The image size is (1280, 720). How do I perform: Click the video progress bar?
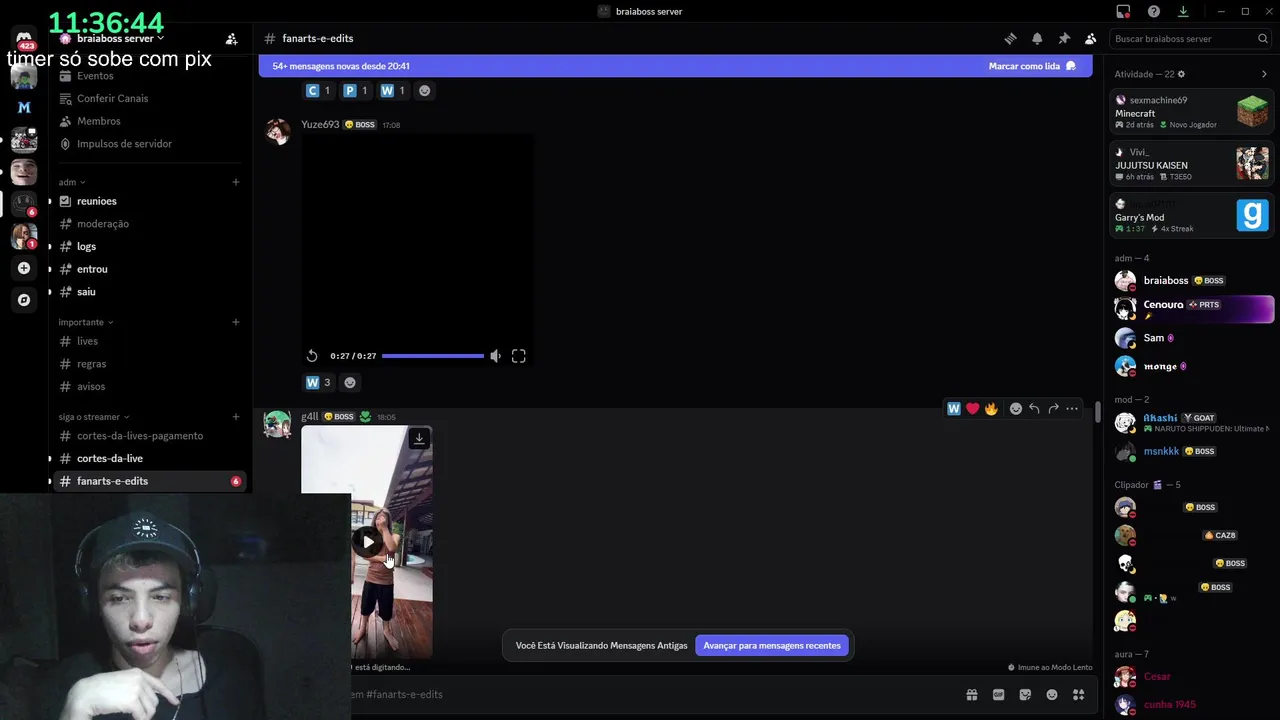click(432, 356)
